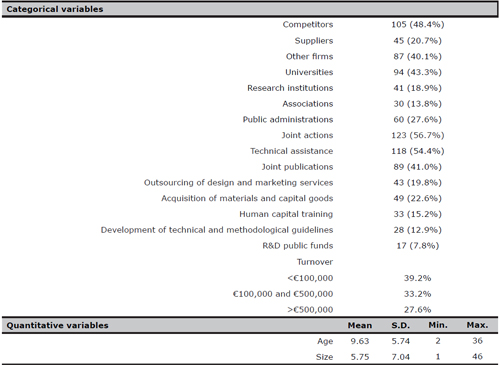
Task: Click the value '28 (12.9%)'
Action: click(x=417, y=230)
